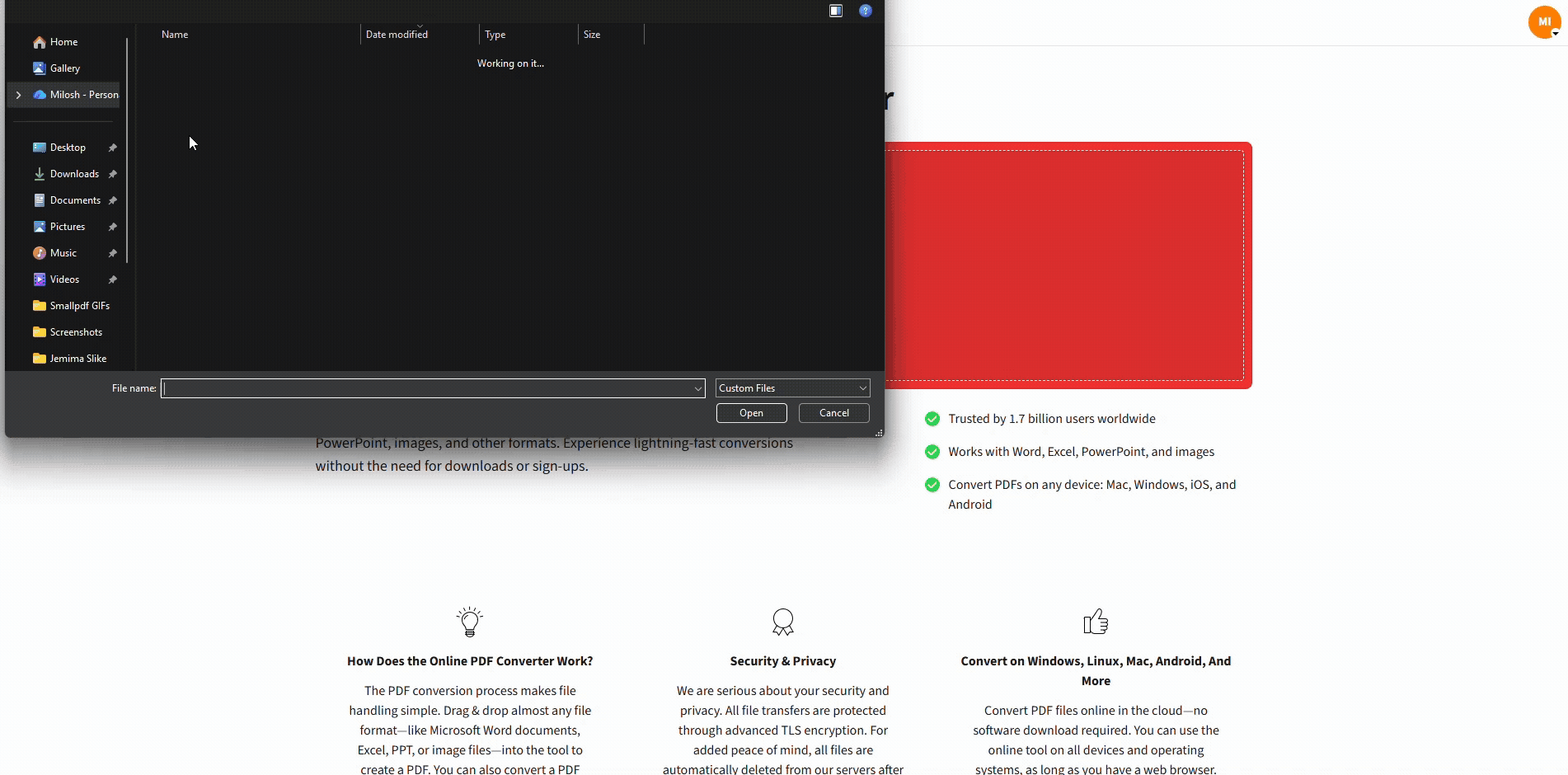
Task: Click the Open button
Action: pyautogui.click(x=750, y=412)
